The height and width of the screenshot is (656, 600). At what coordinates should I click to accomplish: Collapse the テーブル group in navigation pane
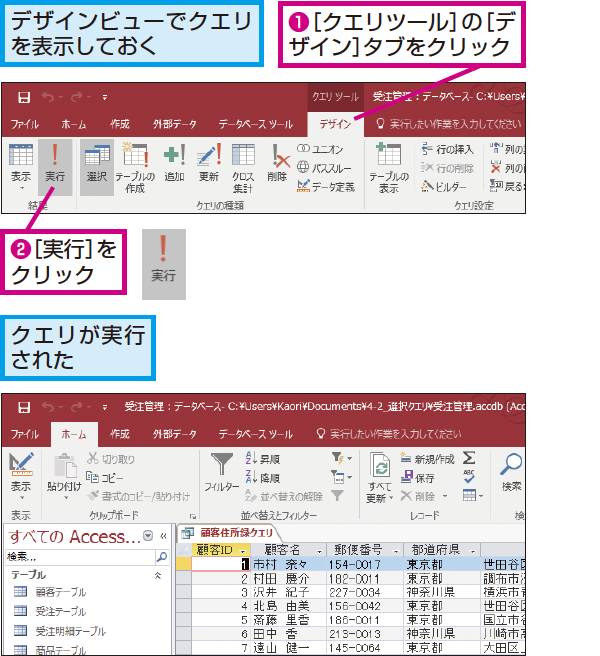pyautogui.click(x=157, y=576)
